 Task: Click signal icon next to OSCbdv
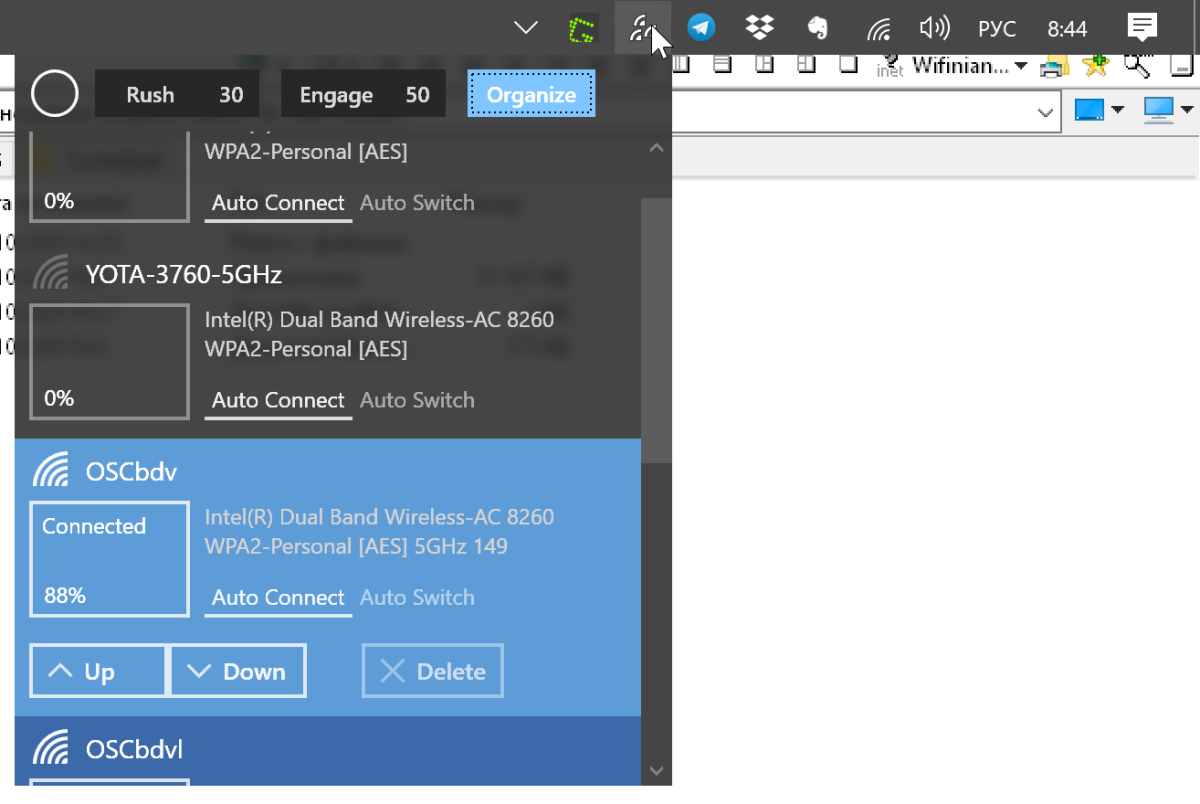pyautogui.click(x=51, y=470)
